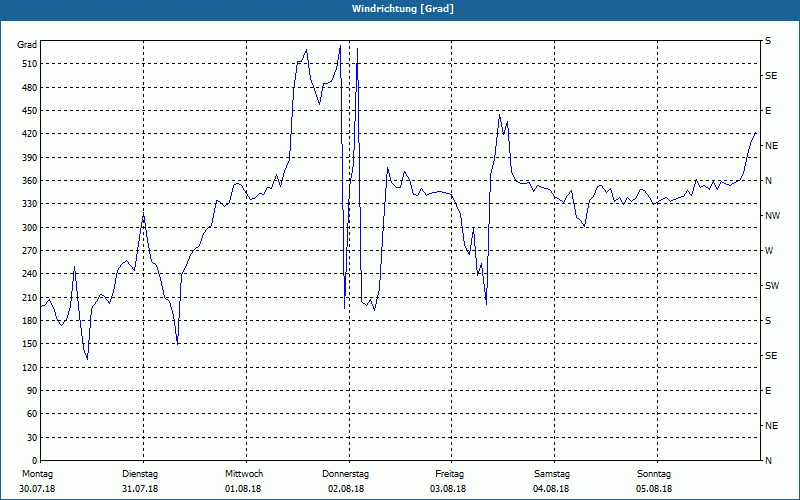Select the "Samstag" day label
Viewport: 800px width, 500px height.
point(552,474)
